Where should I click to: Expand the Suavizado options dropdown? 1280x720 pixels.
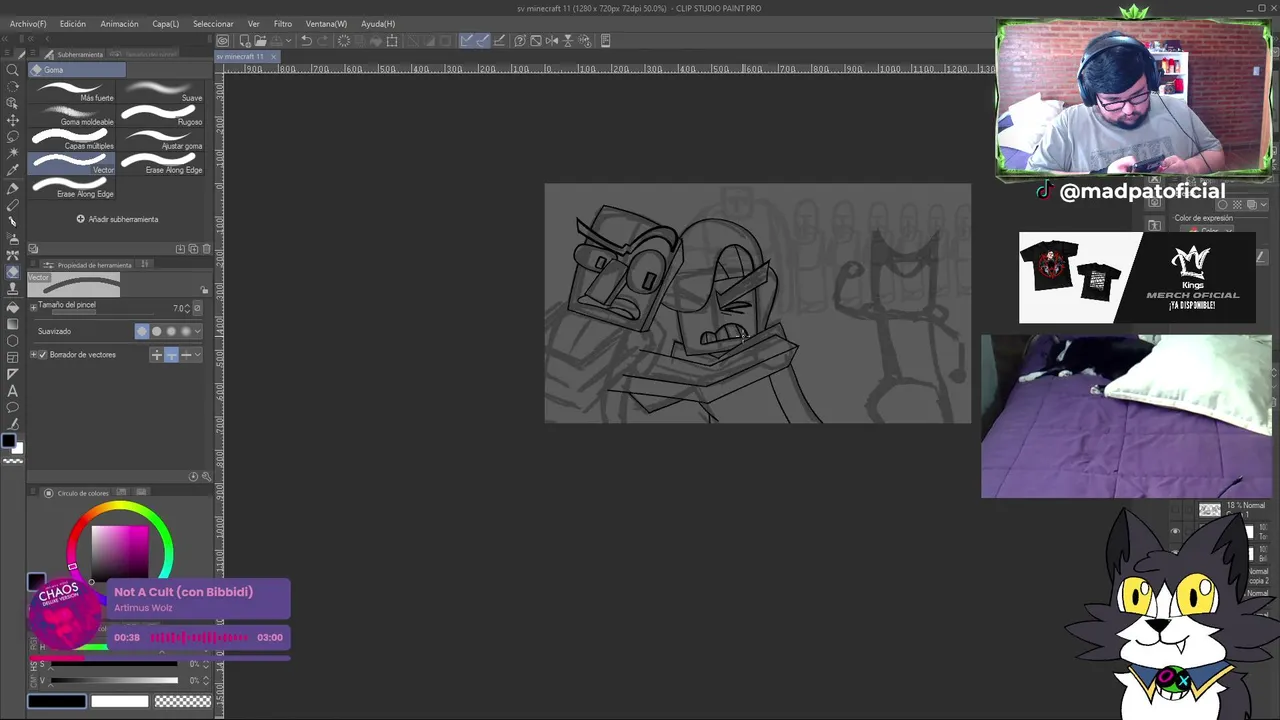(197, 331)
